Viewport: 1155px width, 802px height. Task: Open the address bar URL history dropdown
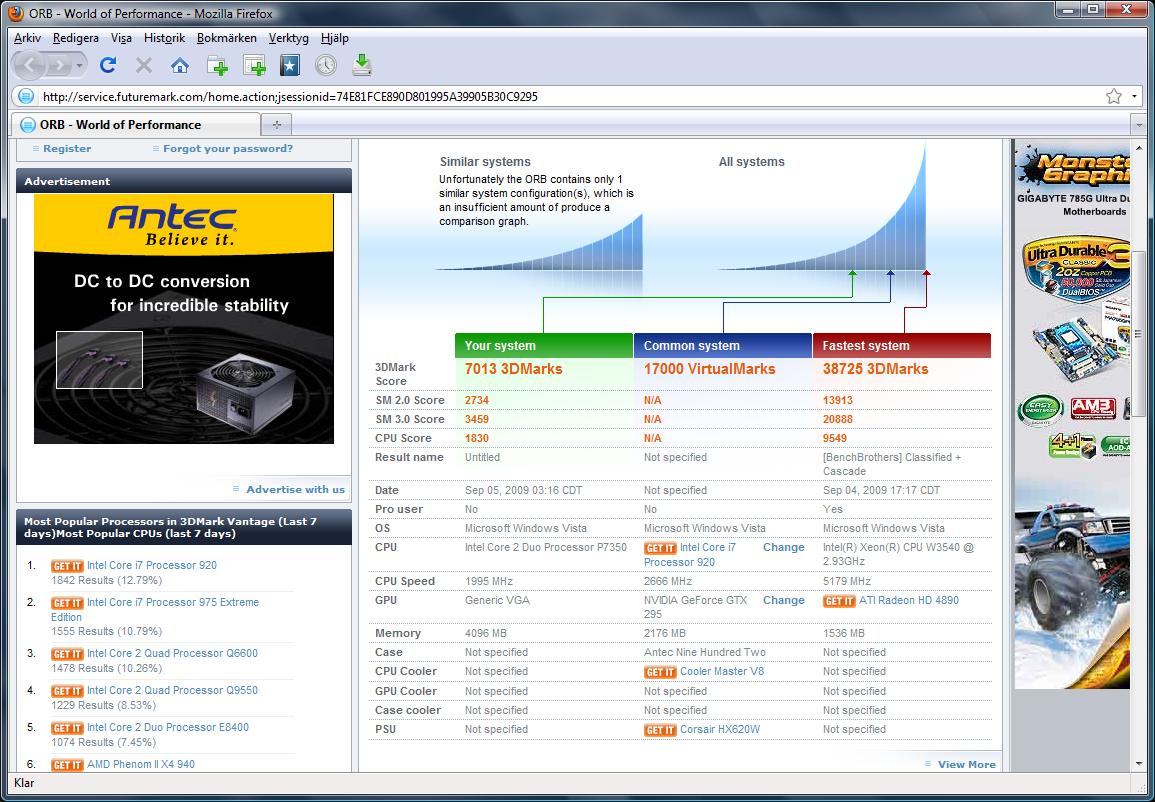1134,96
